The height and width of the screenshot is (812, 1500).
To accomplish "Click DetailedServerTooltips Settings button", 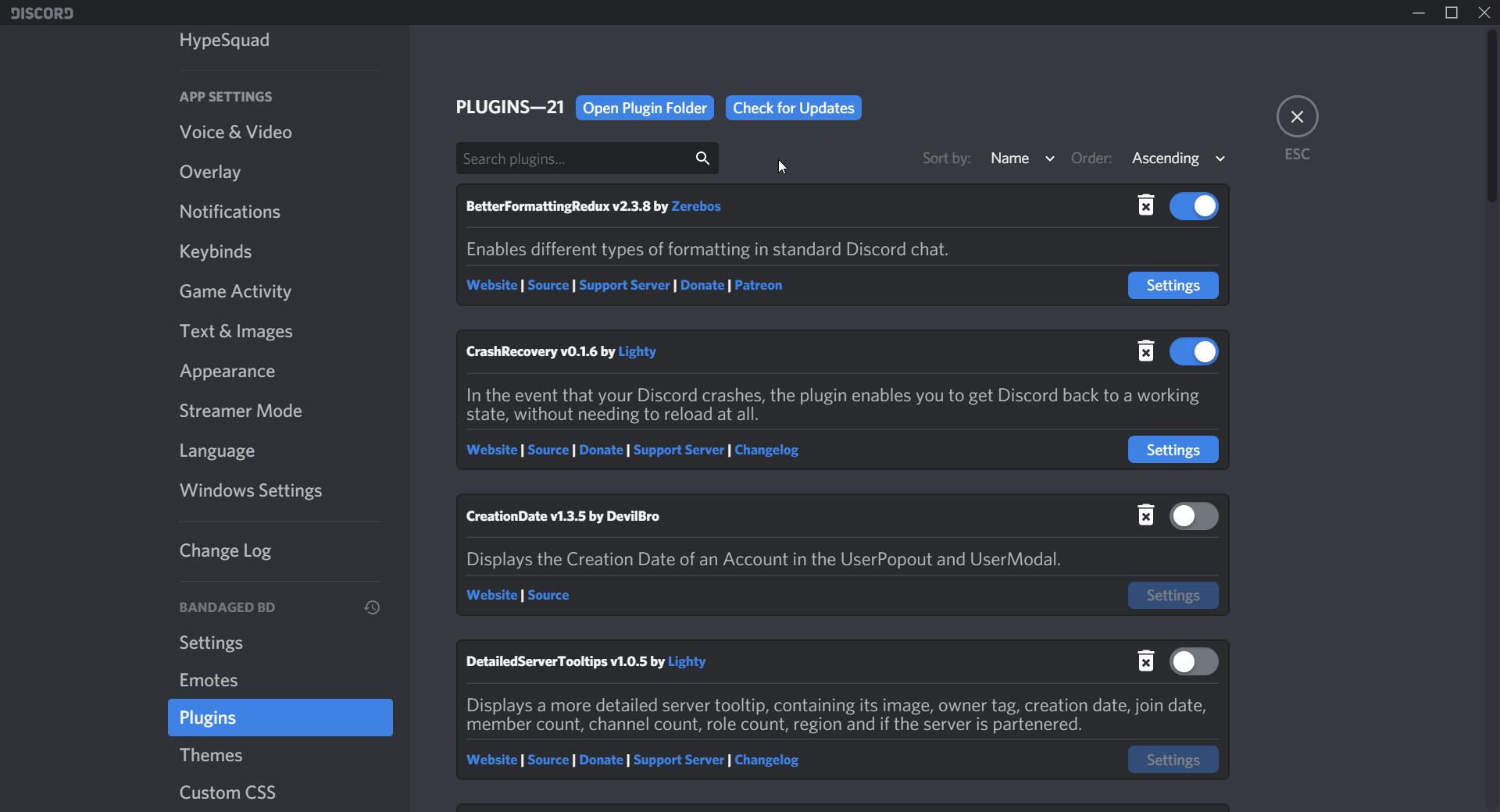I will [1173, 760].
